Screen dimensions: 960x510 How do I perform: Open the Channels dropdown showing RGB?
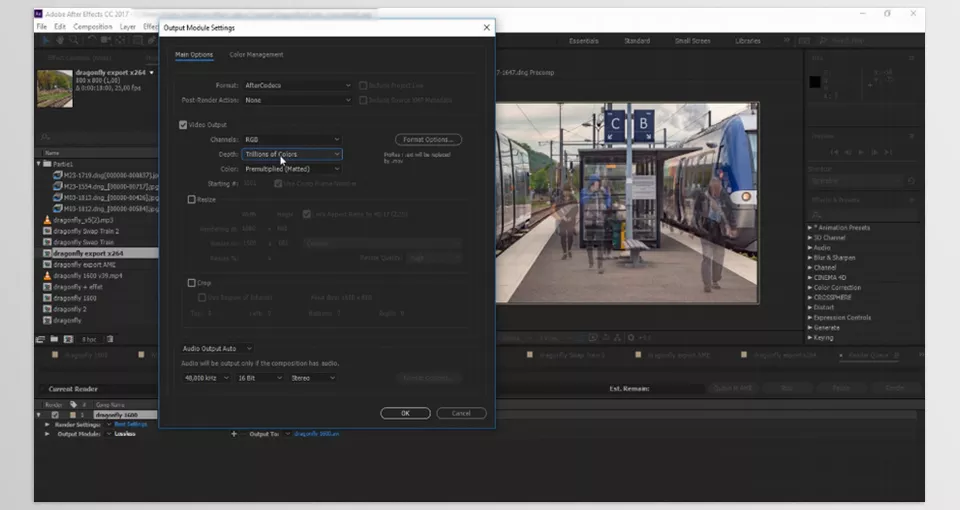tap(292, 140)
